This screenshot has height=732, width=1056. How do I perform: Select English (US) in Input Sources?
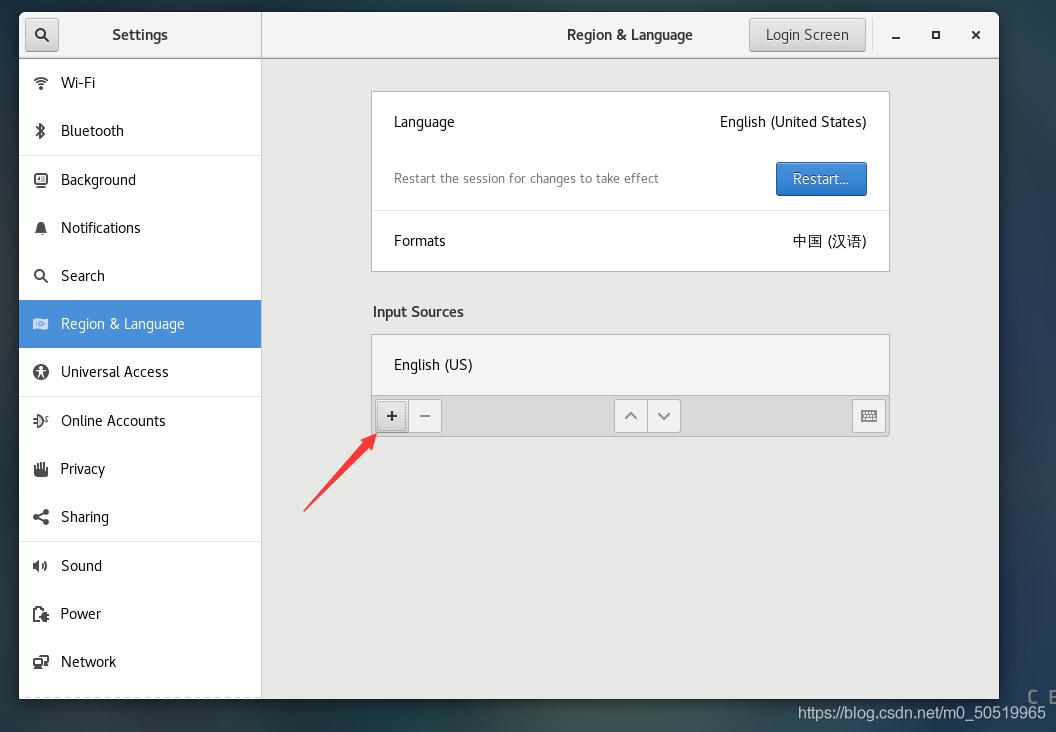coord(630,365)
